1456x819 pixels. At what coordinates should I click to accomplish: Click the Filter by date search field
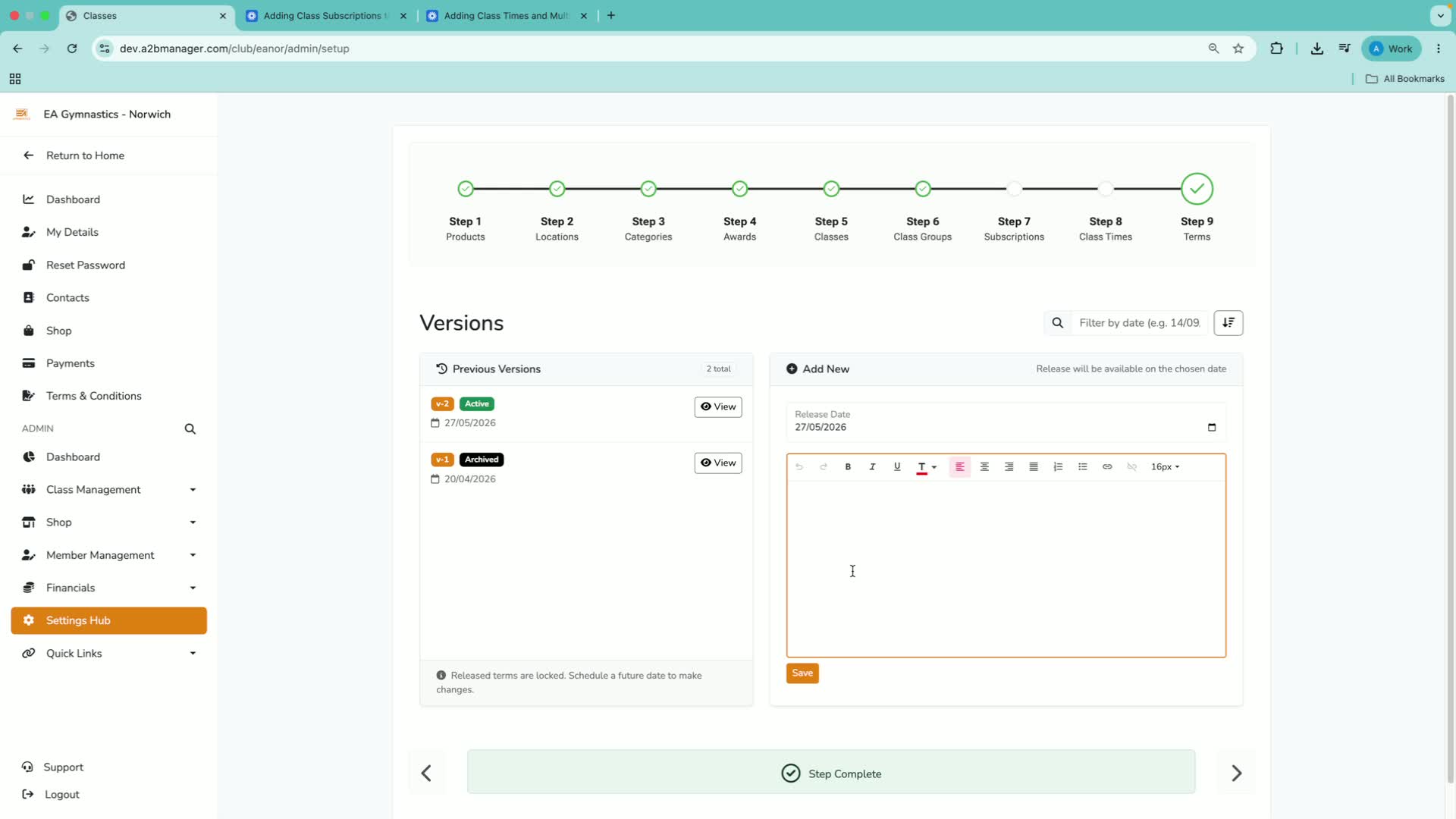1139,323
